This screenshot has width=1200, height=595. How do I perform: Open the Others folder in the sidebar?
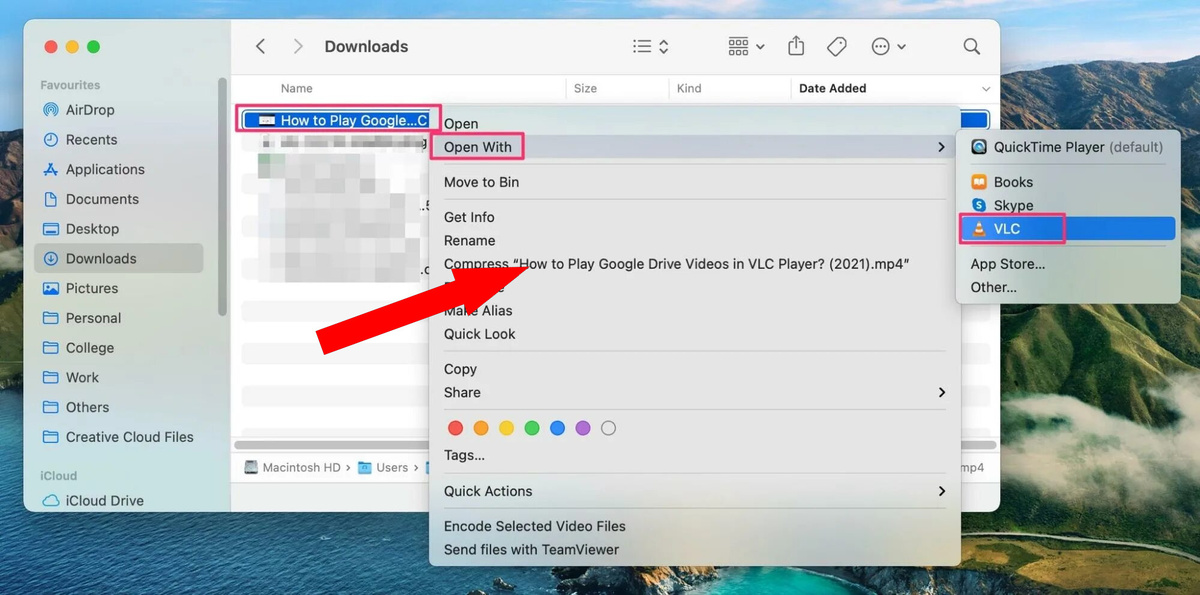tap(87, 407)
